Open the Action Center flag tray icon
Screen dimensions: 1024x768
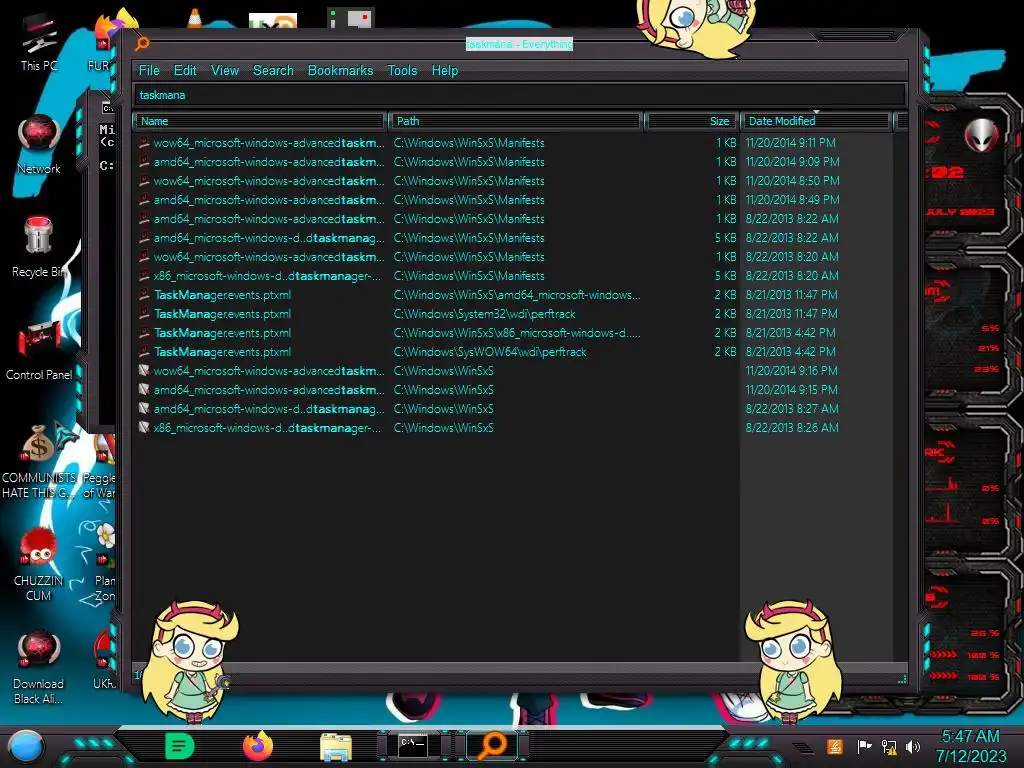(864, 746)
